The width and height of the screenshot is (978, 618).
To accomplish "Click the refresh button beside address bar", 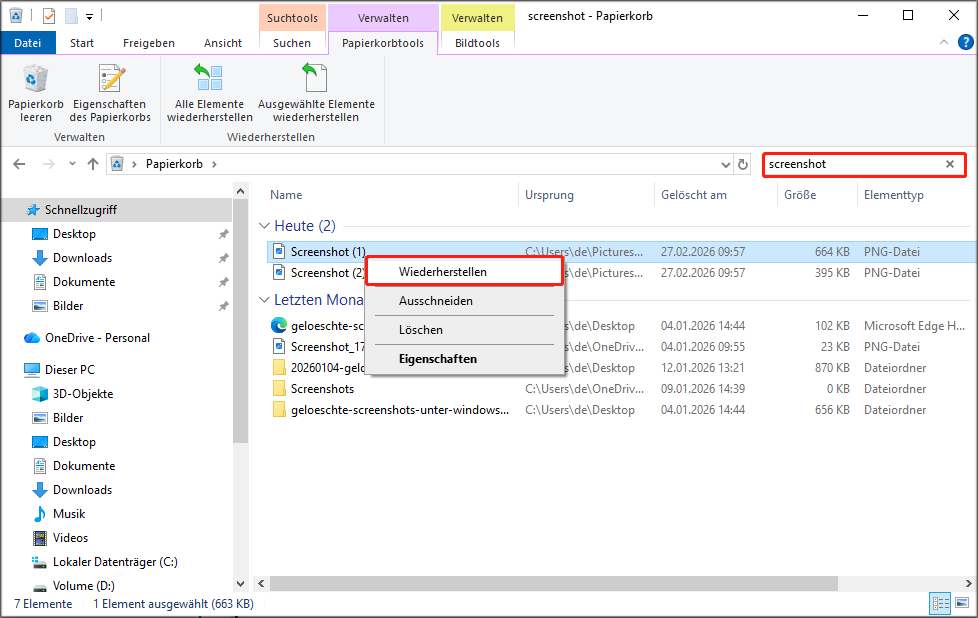I will coord(743,164).
